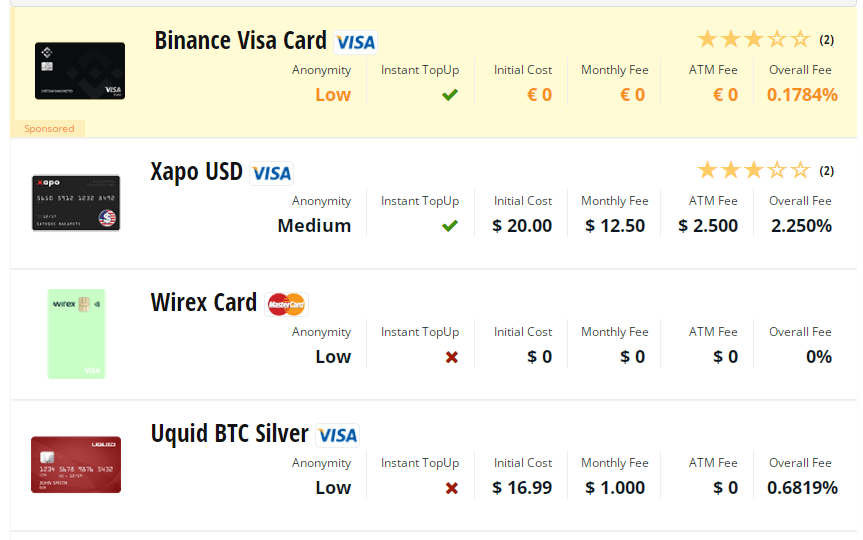Click the Xapo card image thumbnail
Image resolution: width=863 pixels, height=540 pixels.
pos(76,203)
